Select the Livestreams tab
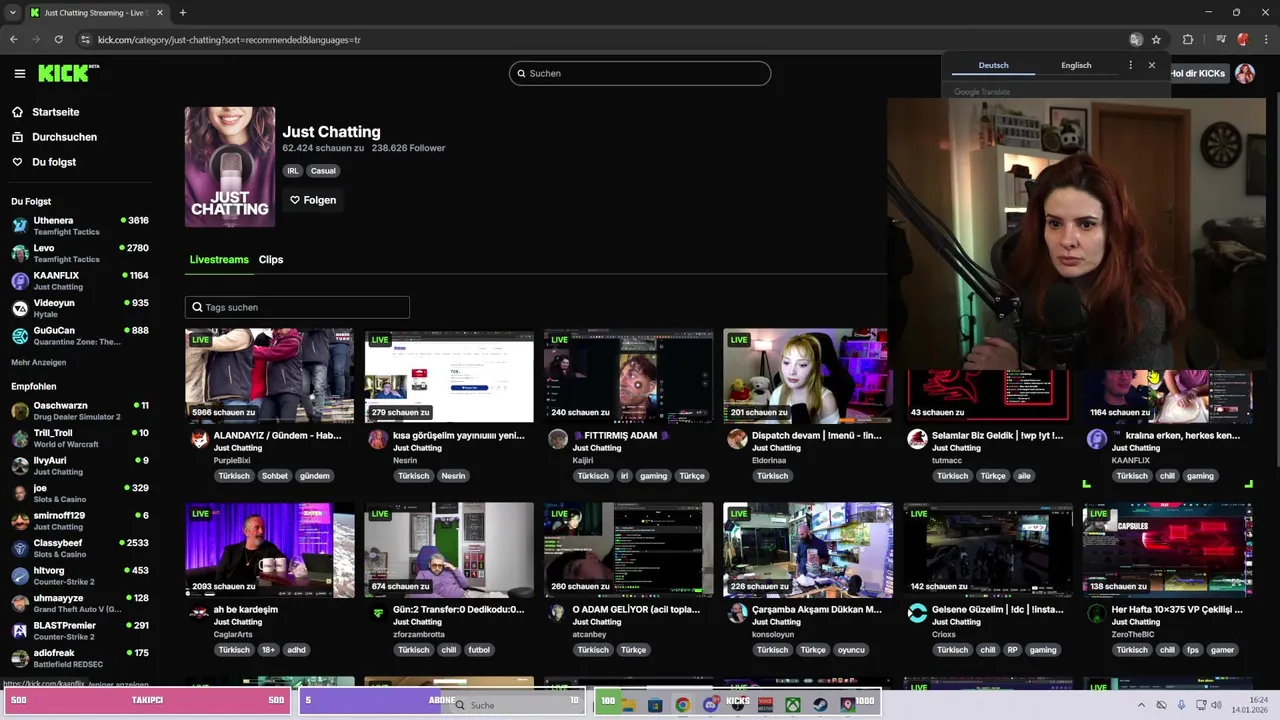The image size is (1280, 720). click(219, 259)
